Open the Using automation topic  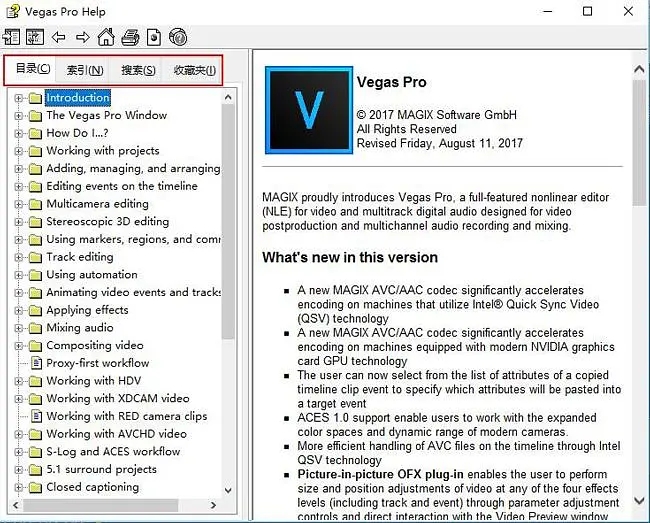(x=92, y=274)
